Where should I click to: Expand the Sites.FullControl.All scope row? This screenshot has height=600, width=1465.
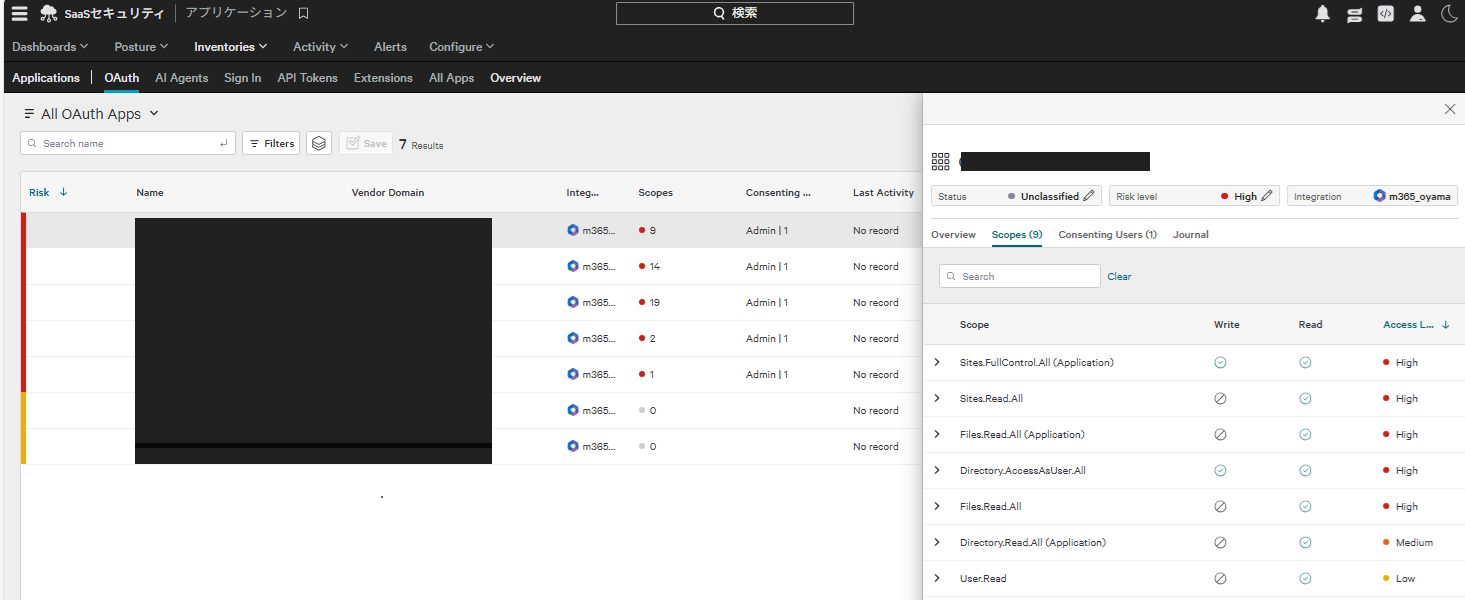pos(937,362)
